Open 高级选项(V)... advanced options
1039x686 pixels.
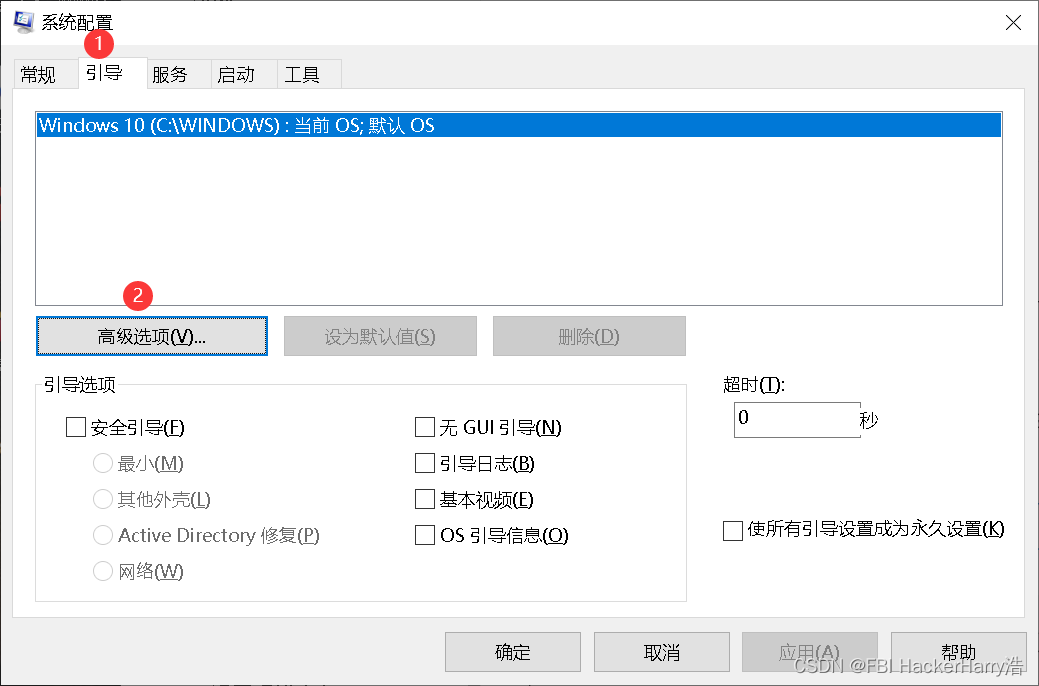pyautogui.click(x=152, y=336)
